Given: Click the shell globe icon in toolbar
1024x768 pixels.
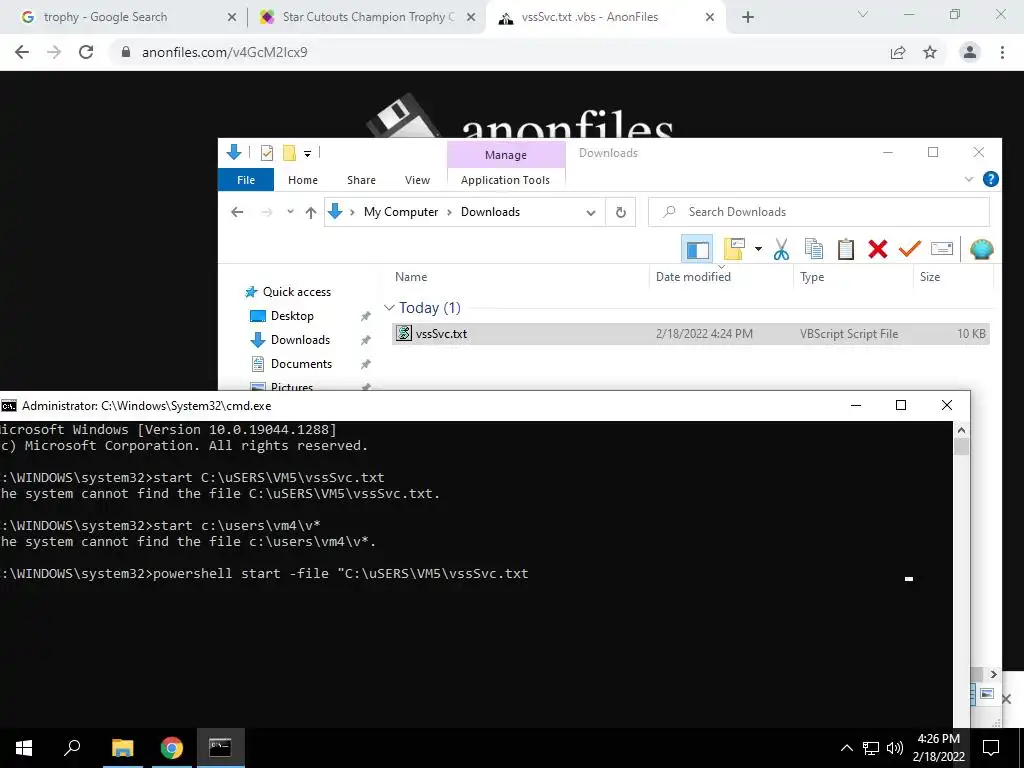Looking at the screenshot, I should tap(981, 249).
